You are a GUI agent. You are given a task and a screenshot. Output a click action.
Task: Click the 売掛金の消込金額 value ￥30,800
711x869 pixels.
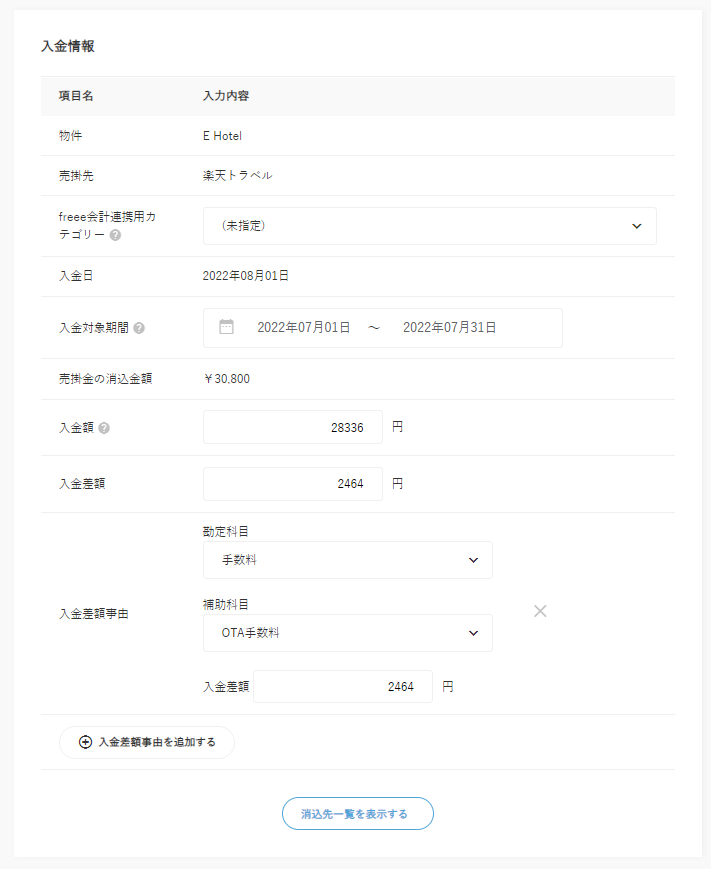(x=226, y=379)
